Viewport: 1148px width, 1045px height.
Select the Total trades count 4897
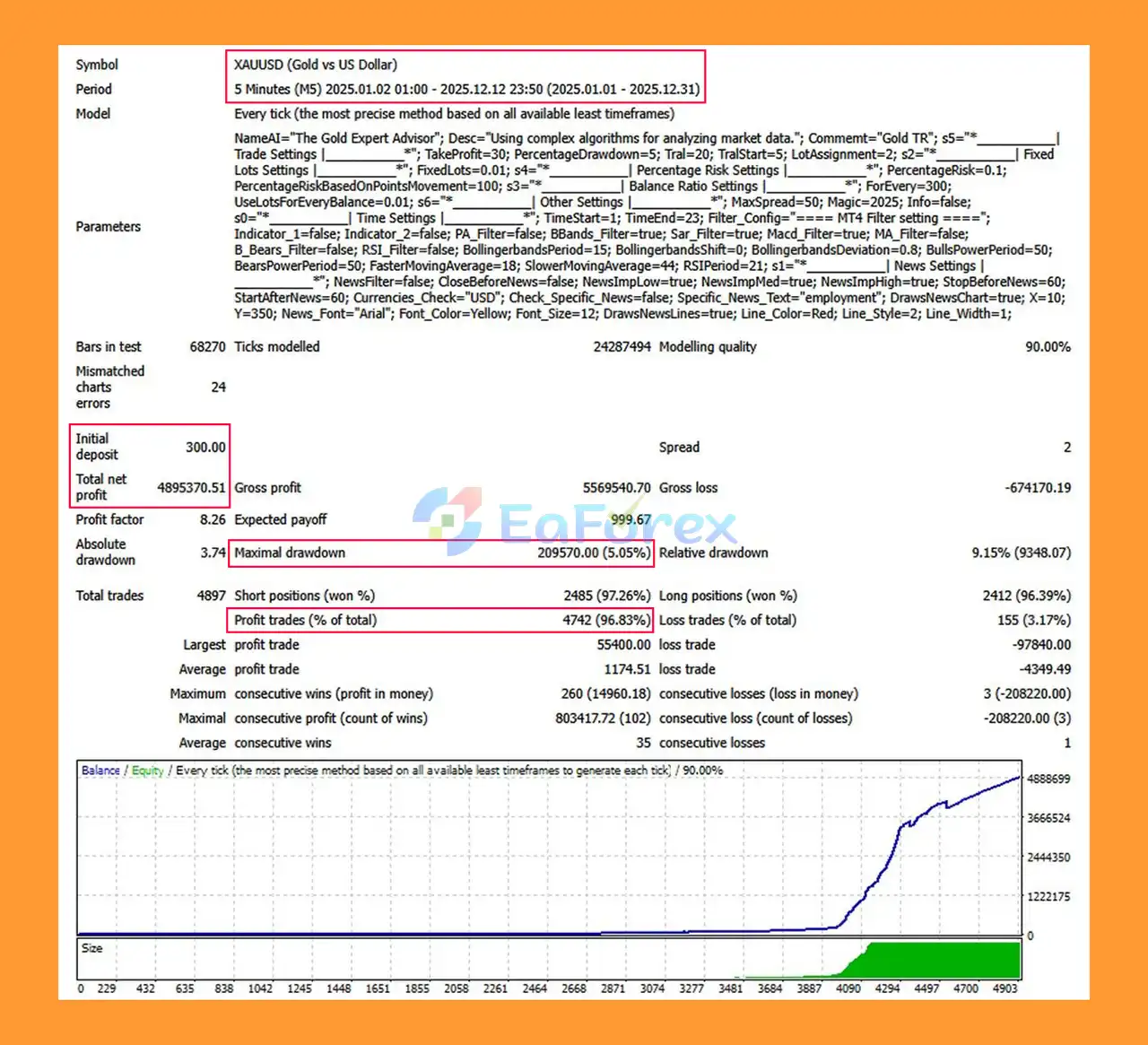tap(211, 596)
